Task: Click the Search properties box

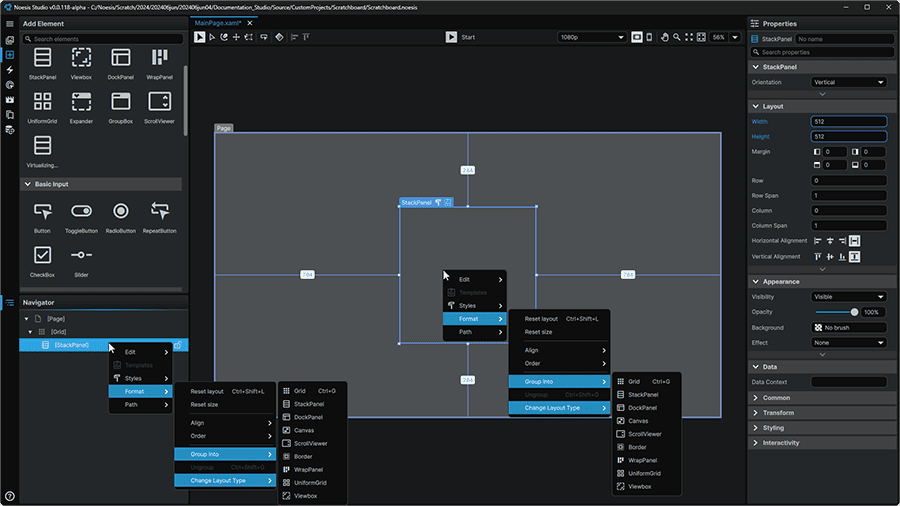Action: pyautogui.click(x=822, y=52)
